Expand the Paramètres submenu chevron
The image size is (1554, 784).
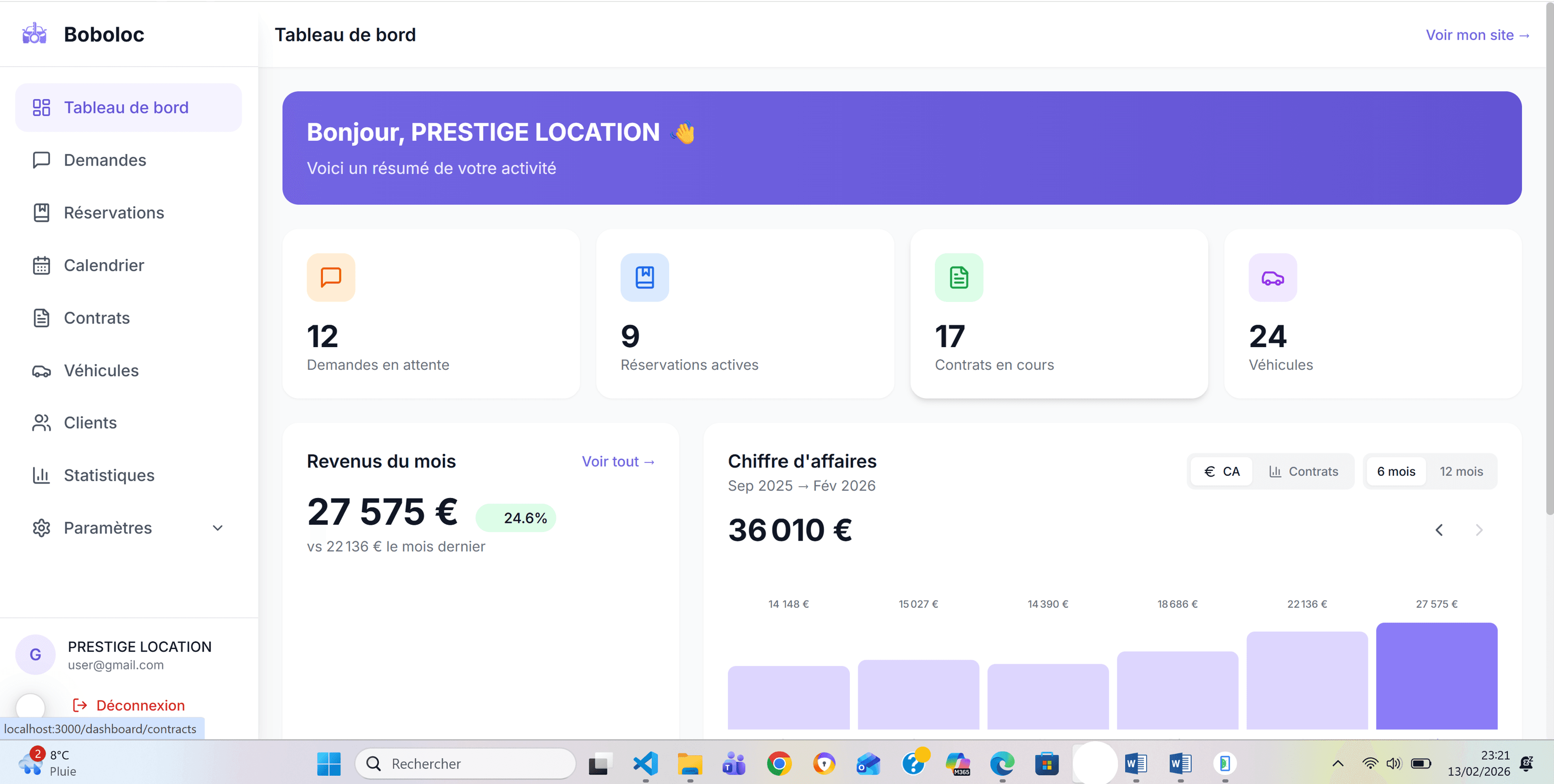(218, 528)
